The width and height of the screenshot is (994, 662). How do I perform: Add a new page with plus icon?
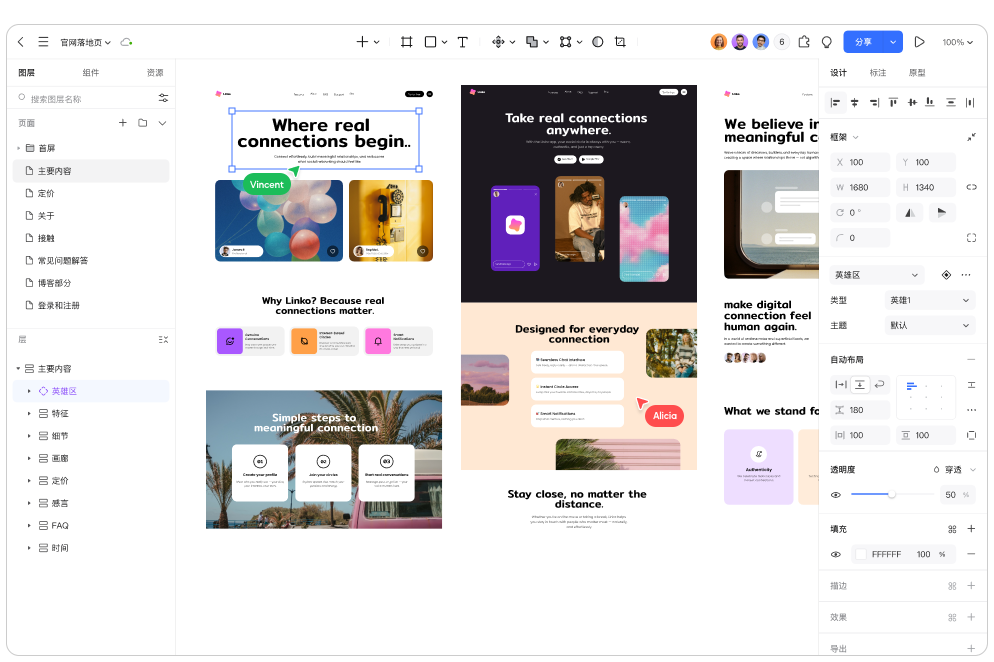coord(123,123)
